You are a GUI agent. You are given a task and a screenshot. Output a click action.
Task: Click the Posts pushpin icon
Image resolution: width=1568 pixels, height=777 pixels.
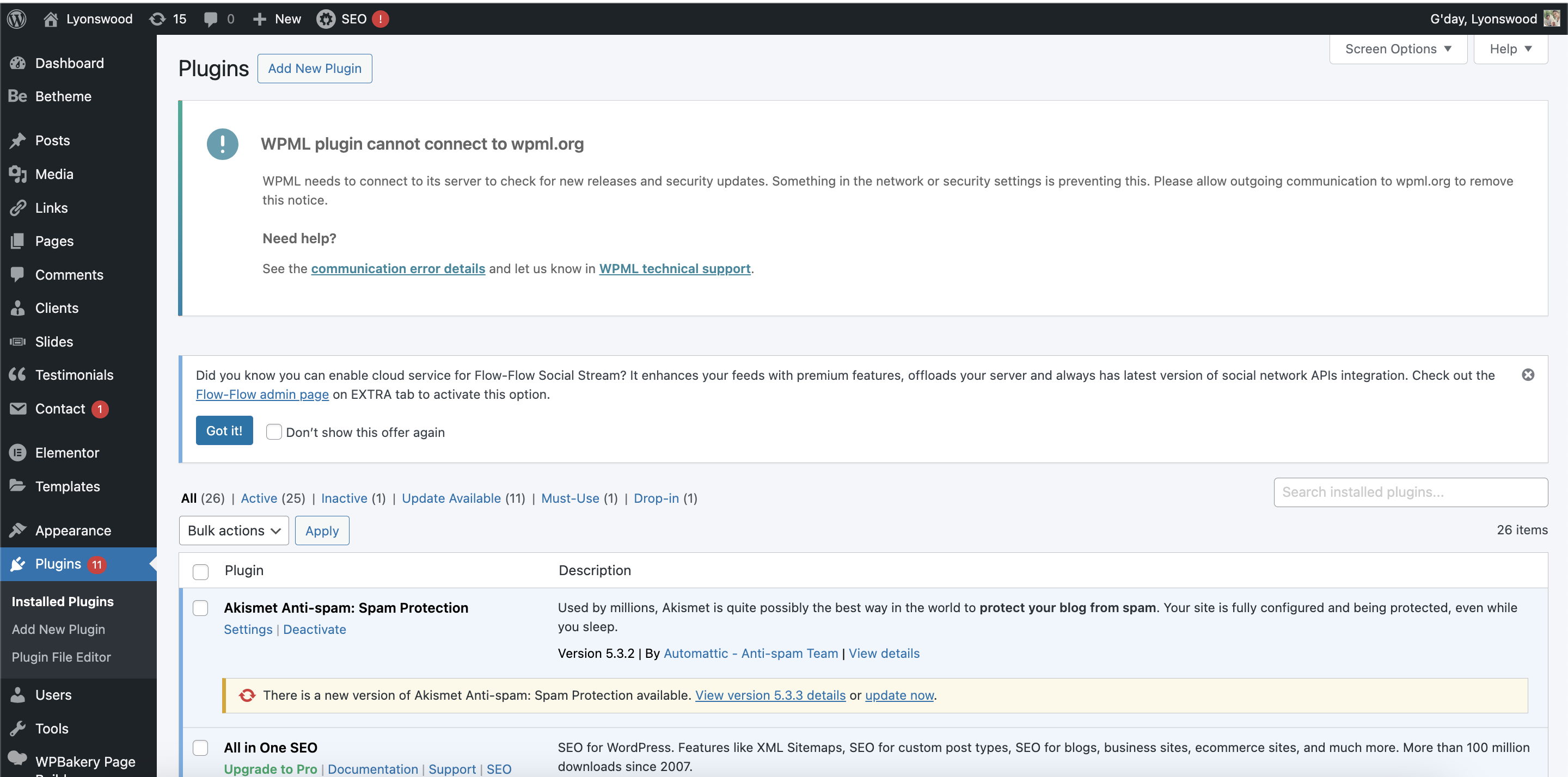click(x=17, y=140)
